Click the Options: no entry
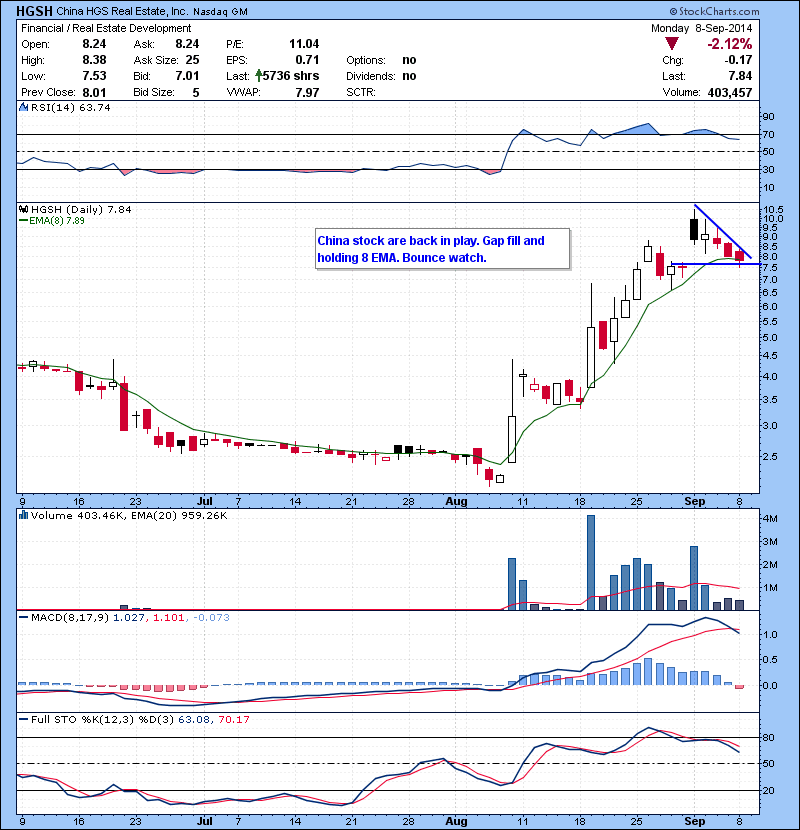This screenshot has height=830, width=800. coord(381,60)
